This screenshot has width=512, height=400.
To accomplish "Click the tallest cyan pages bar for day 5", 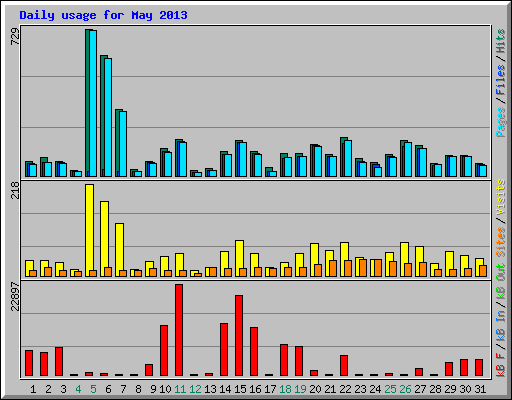I will [93, 103].
